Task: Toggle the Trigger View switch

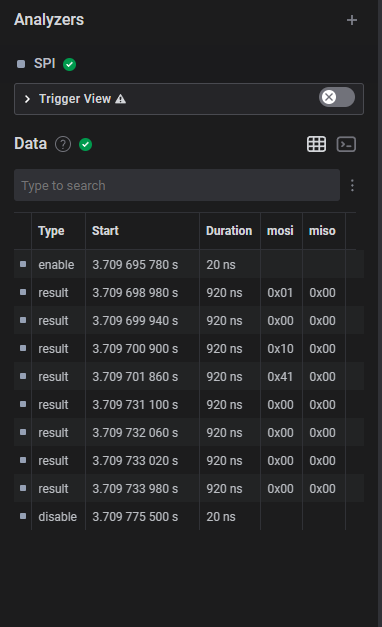Action: coord(336,97)
